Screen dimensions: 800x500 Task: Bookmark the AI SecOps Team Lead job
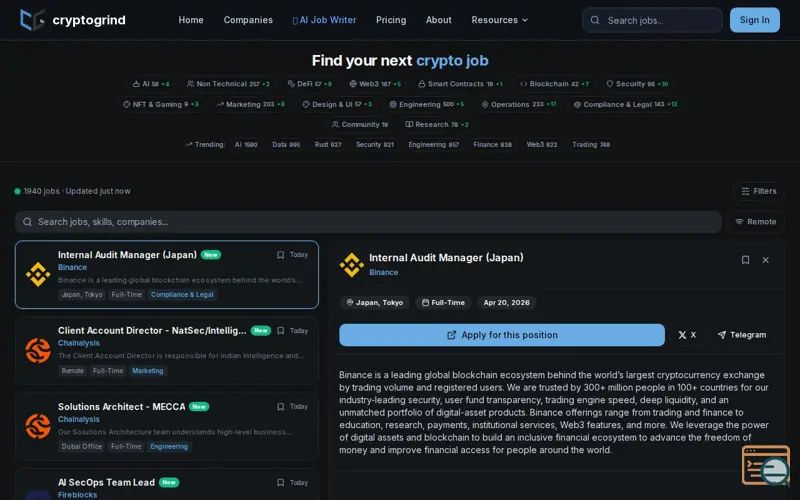tap(280, 483)
